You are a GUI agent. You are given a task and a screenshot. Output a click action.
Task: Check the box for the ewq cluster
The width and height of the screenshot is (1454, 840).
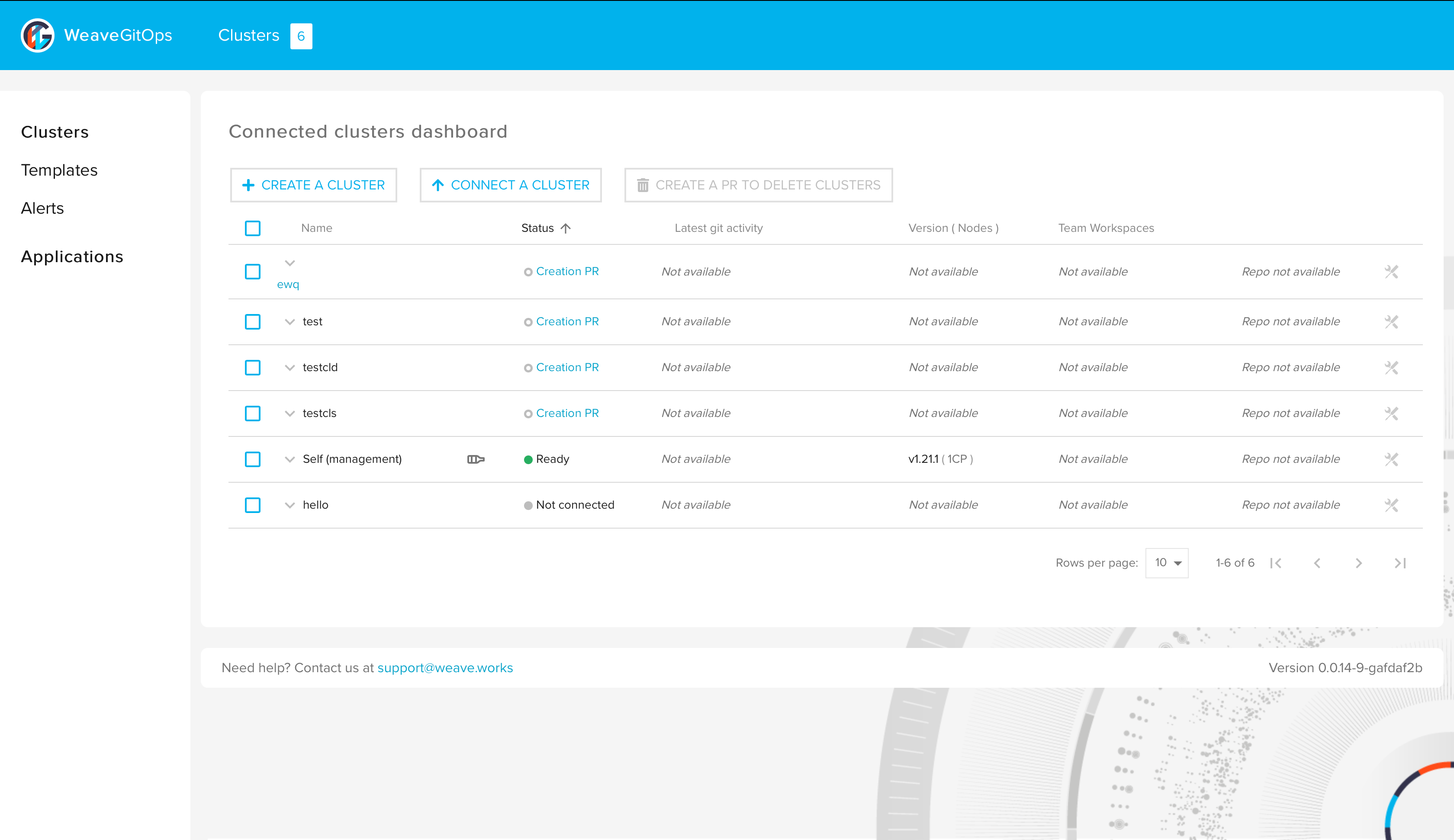click(253, 272)
